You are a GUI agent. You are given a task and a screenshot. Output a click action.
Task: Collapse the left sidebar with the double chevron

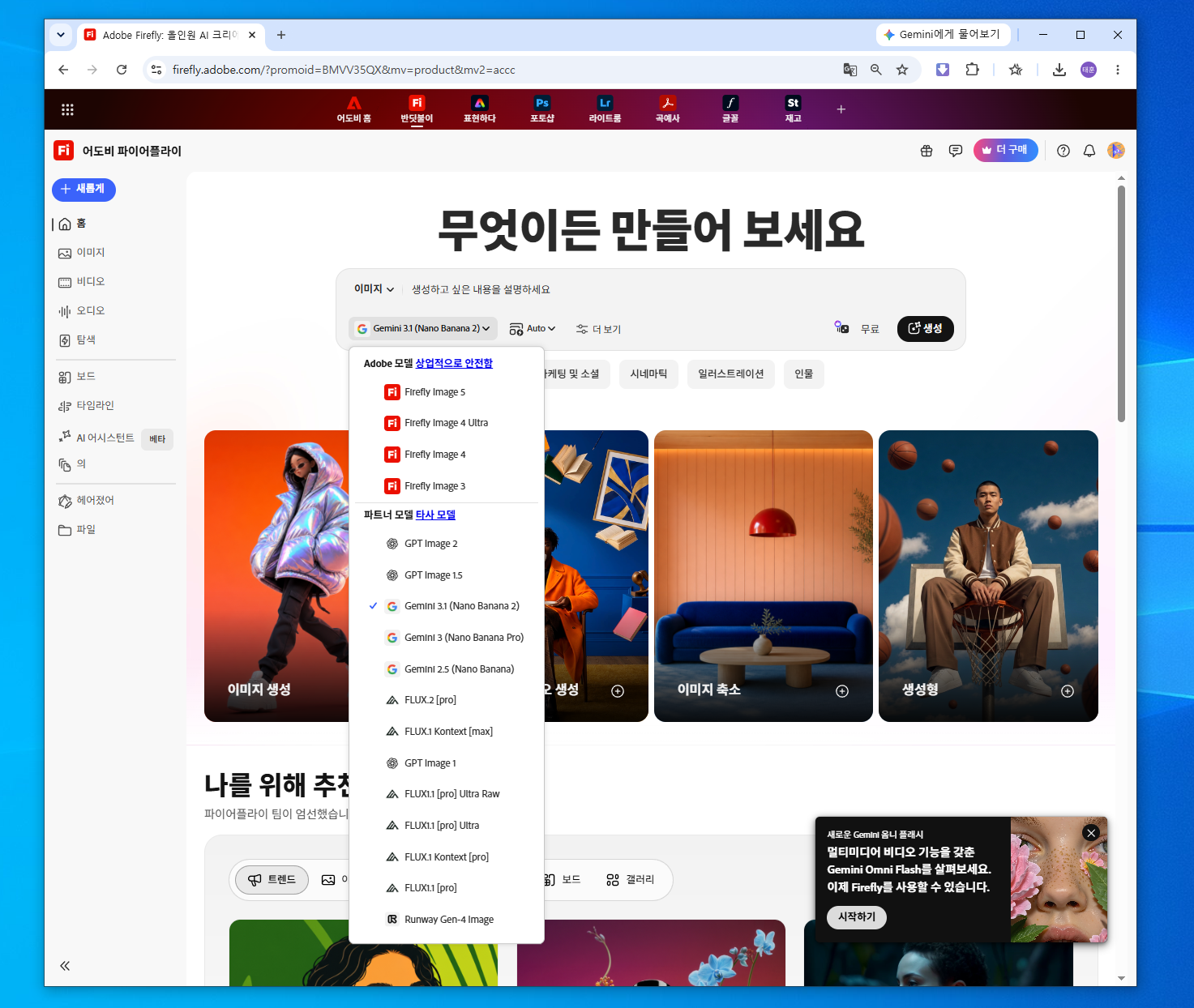tap(65, 965)
